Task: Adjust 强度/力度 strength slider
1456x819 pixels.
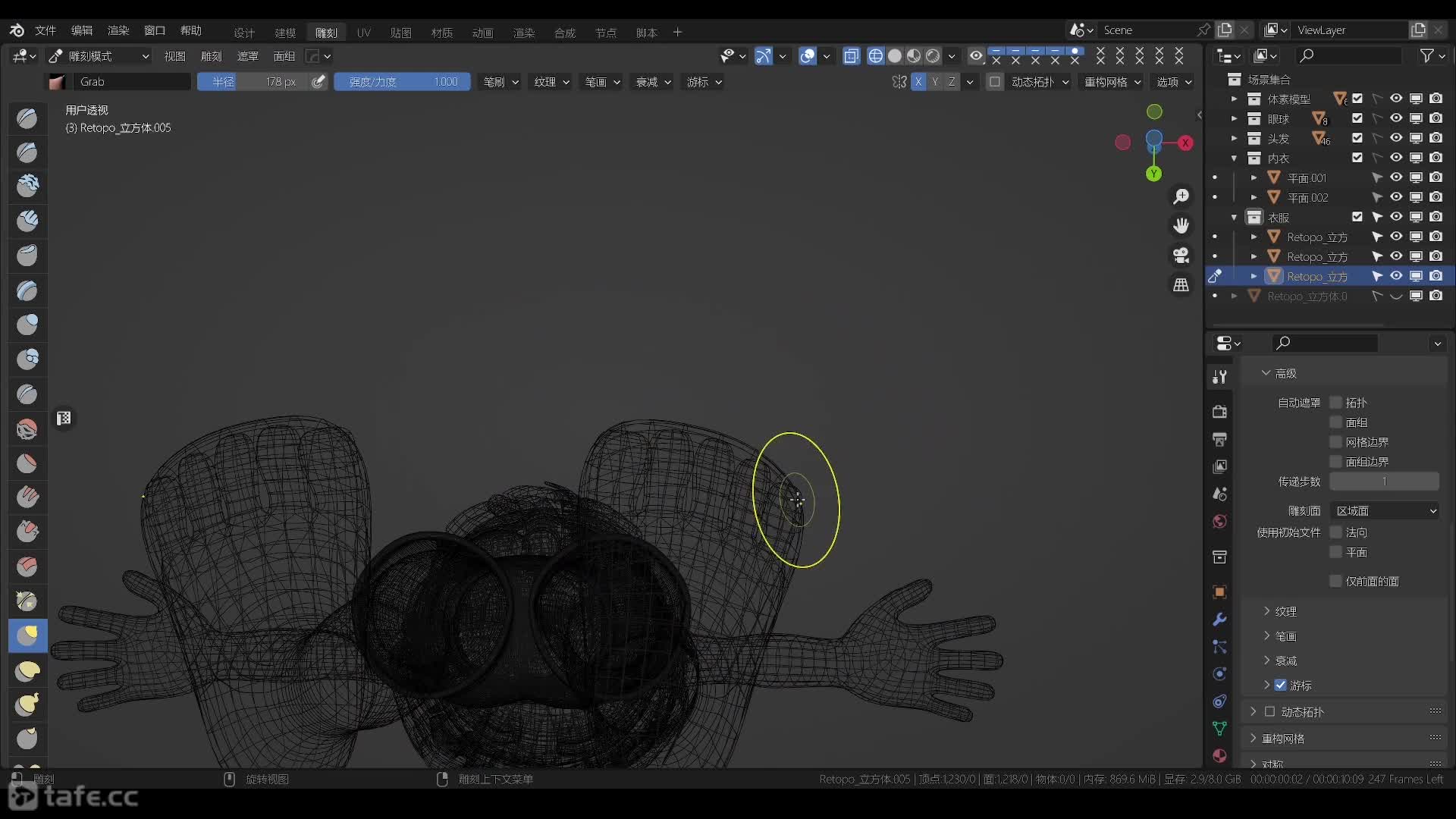Action: (x=402, y=82)
